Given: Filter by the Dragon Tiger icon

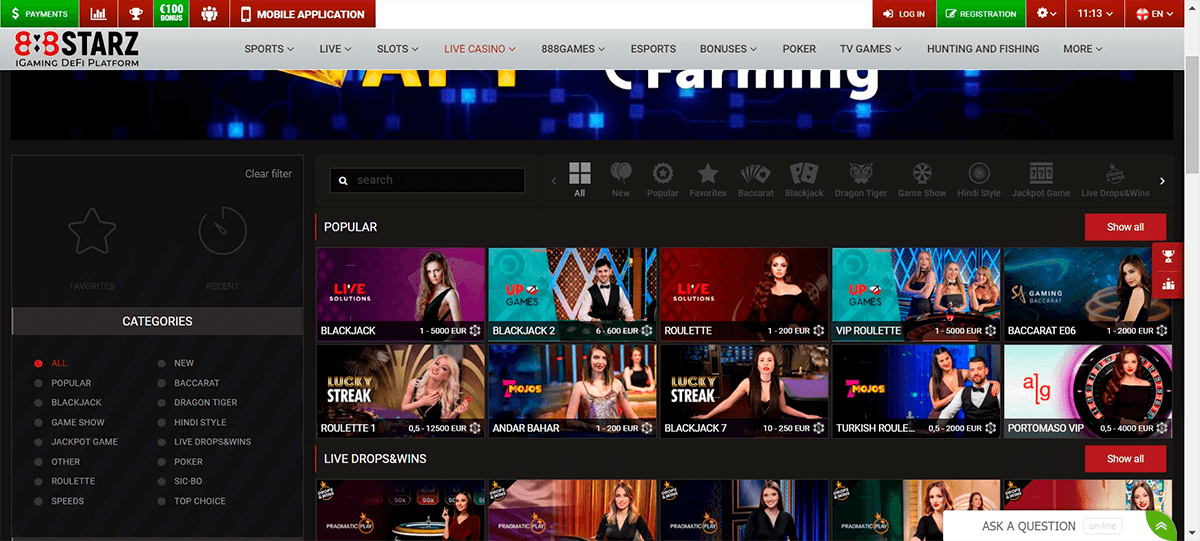Looking at the screenshot, I should [861, 179].
